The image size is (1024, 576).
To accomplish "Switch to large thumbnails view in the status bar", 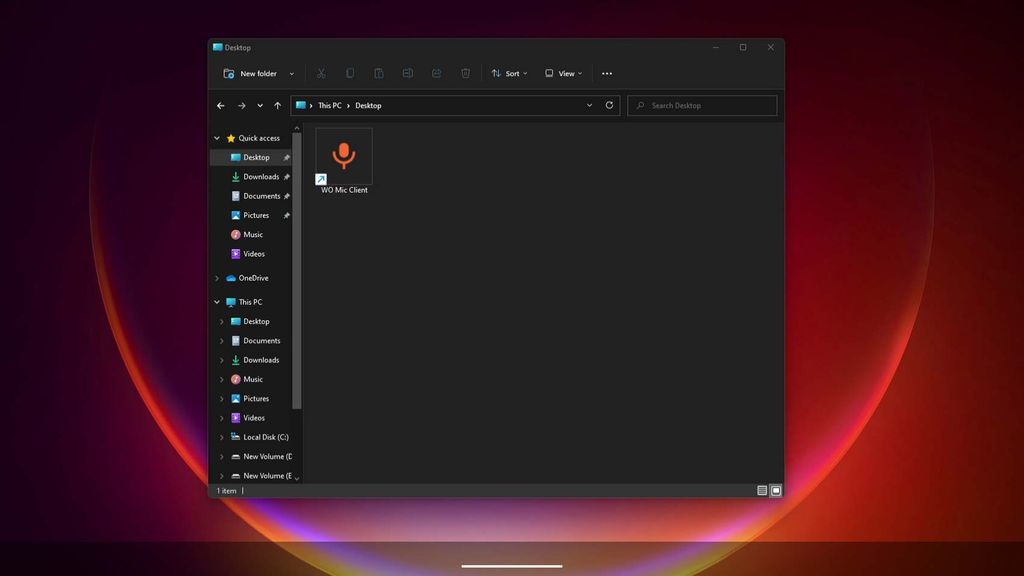I will 776,490.
